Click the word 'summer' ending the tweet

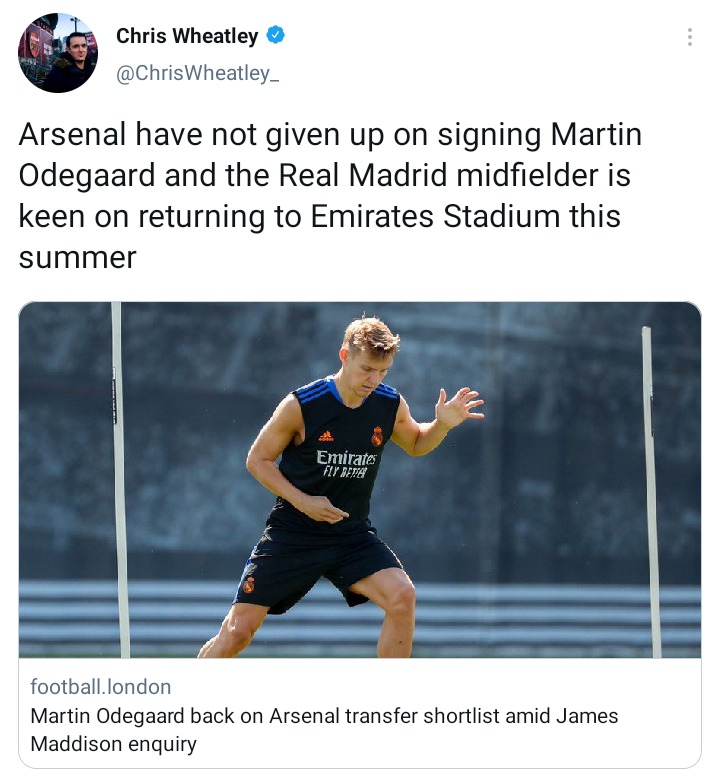pos(77,258)
